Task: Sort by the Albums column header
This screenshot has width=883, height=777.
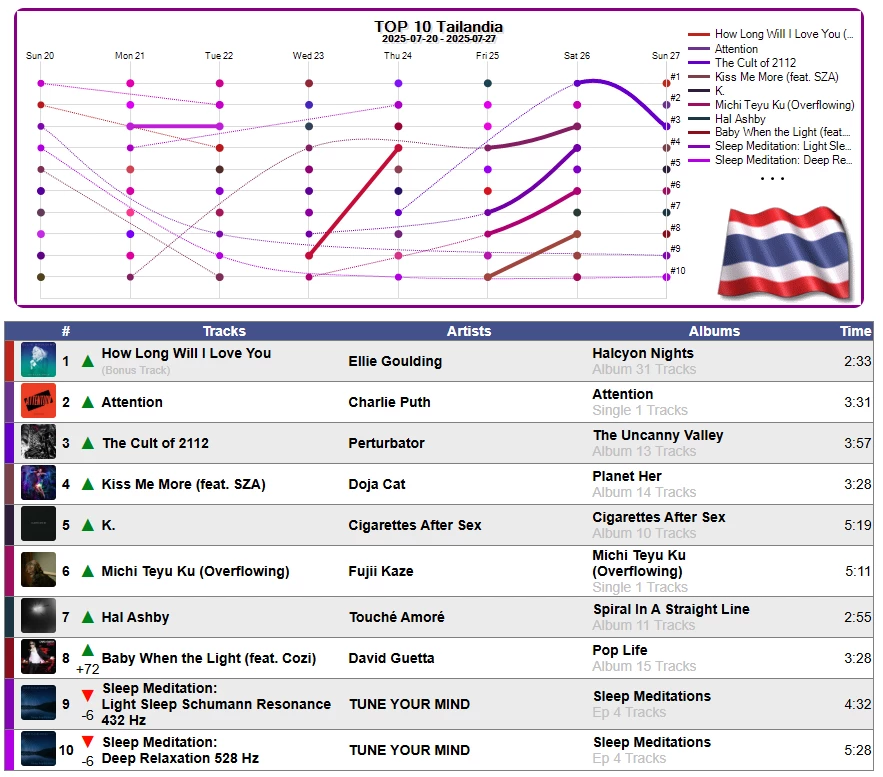Action: 714,331
